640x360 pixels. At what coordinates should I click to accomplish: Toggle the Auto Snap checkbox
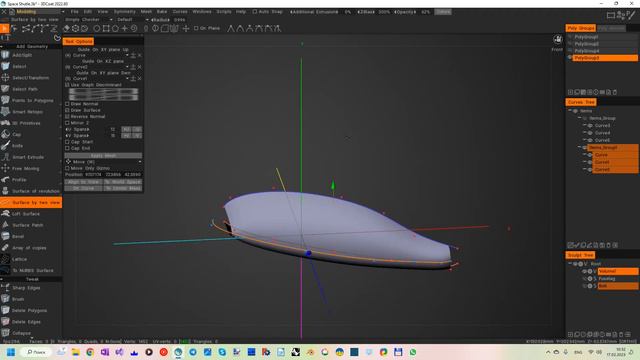click(255, 12)
